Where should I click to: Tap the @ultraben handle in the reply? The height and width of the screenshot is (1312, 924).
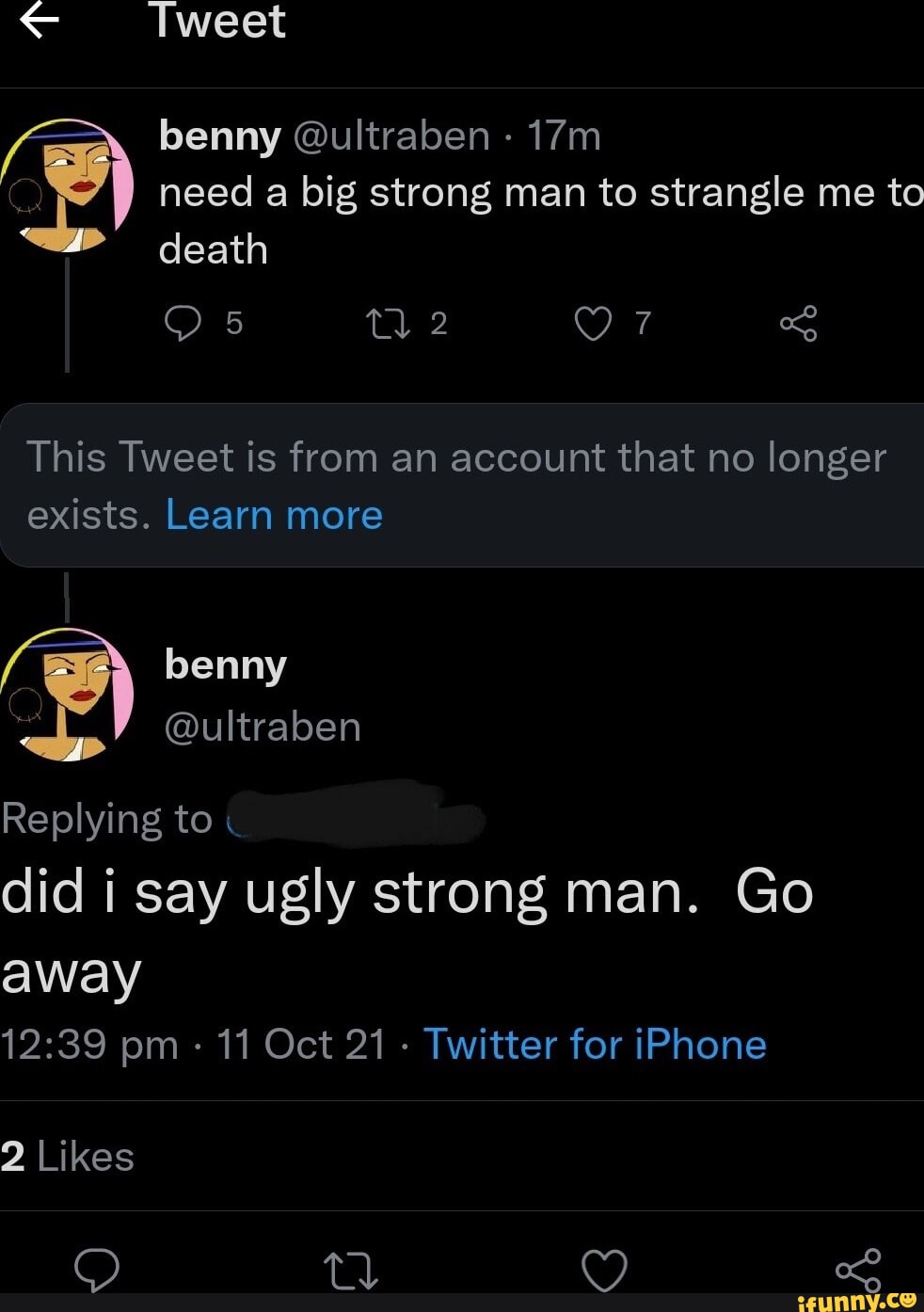coord(263,727)
